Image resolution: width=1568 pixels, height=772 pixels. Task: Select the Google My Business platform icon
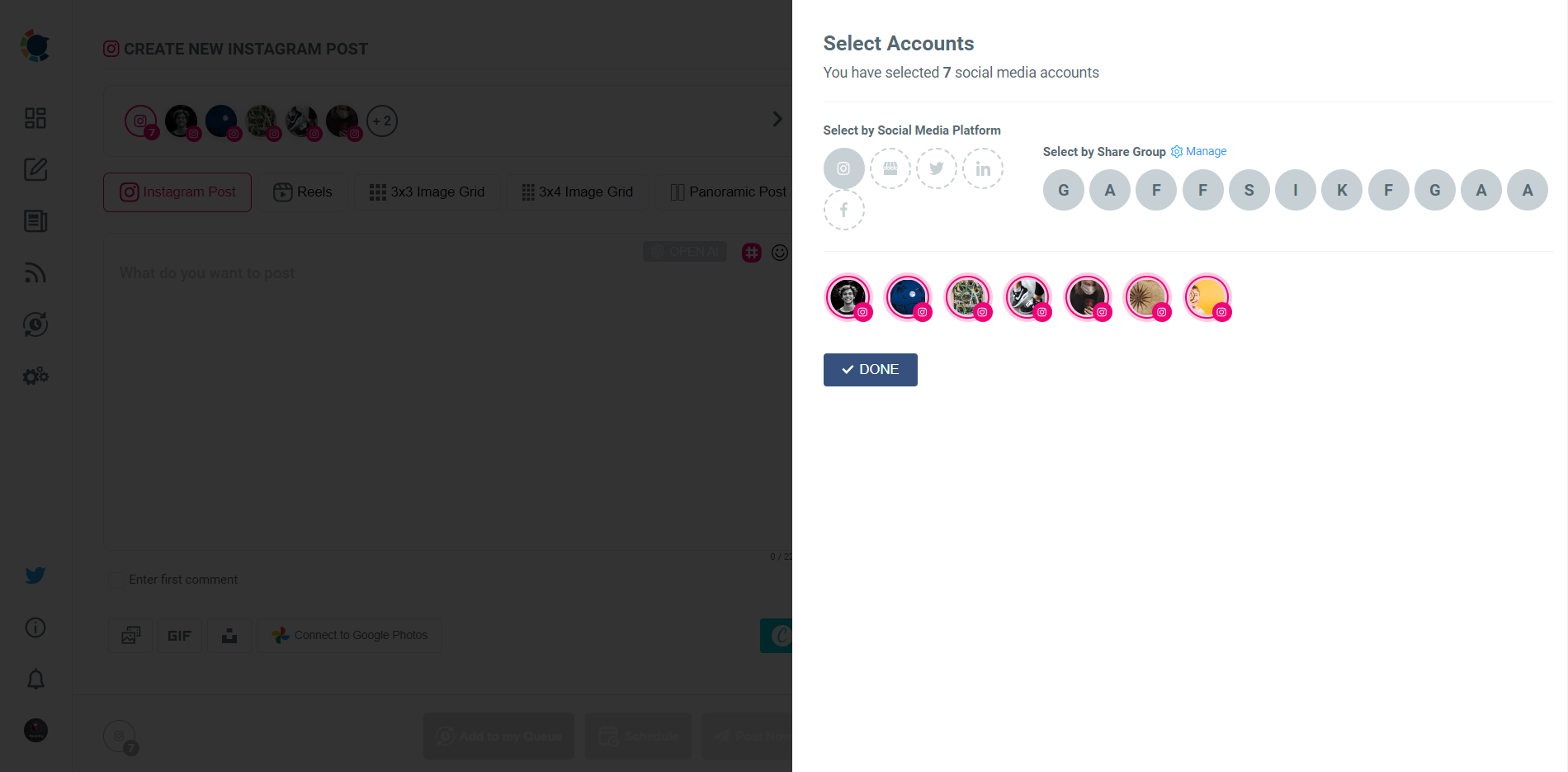coord(890,168)
